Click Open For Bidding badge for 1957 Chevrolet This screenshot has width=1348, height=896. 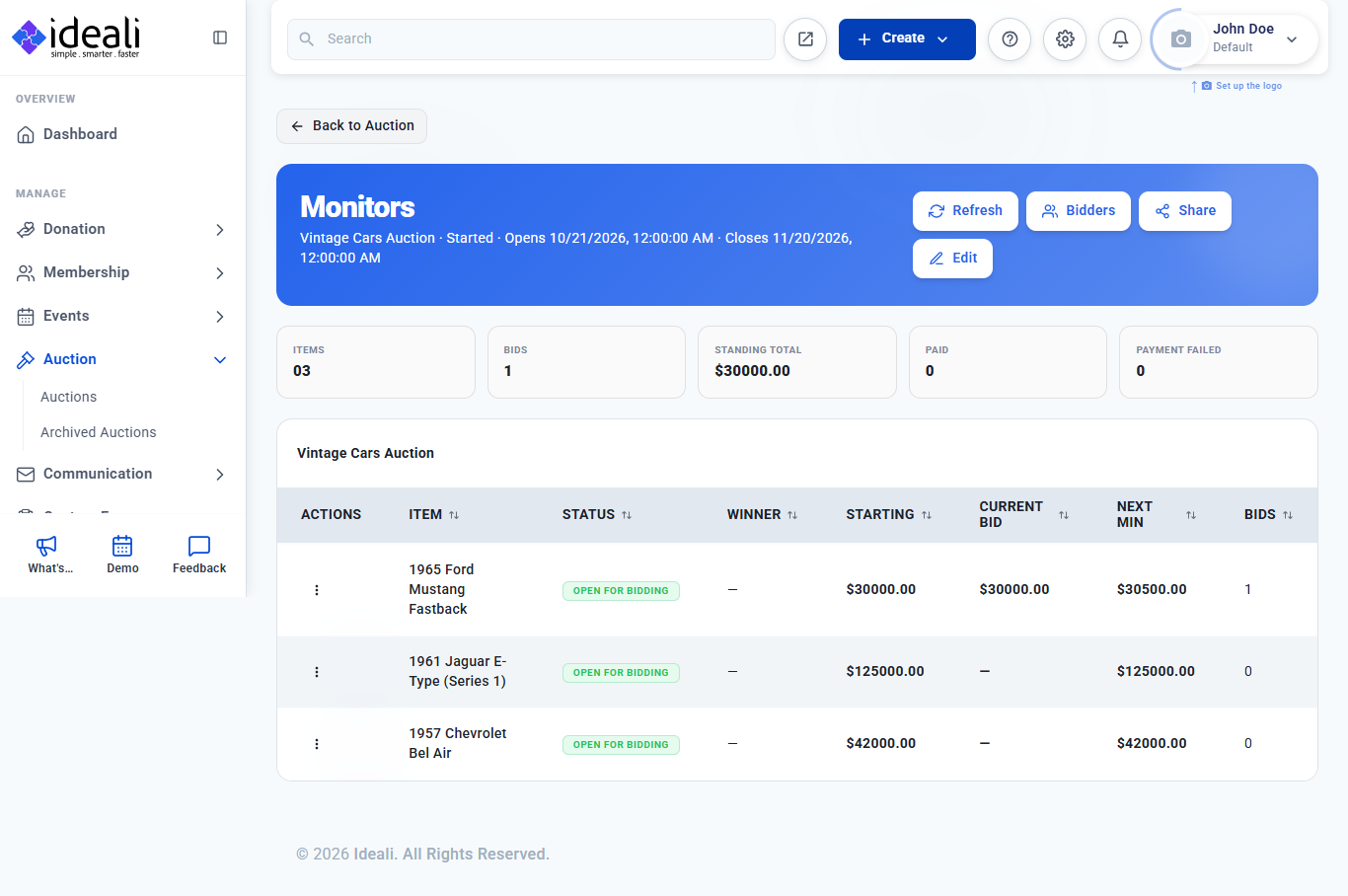coord(621,744)
